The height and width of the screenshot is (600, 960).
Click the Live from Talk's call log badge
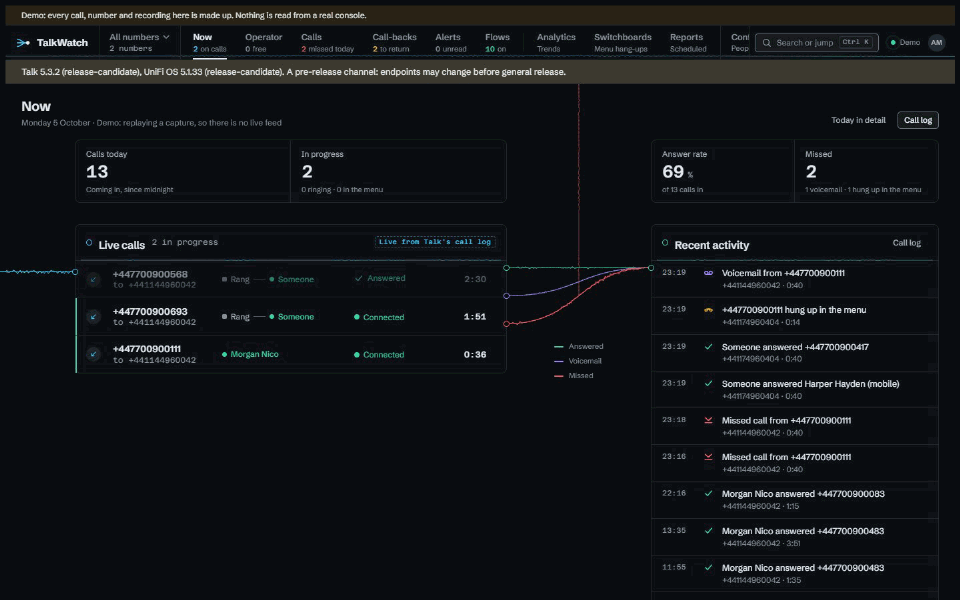click(x=435, y=242)
